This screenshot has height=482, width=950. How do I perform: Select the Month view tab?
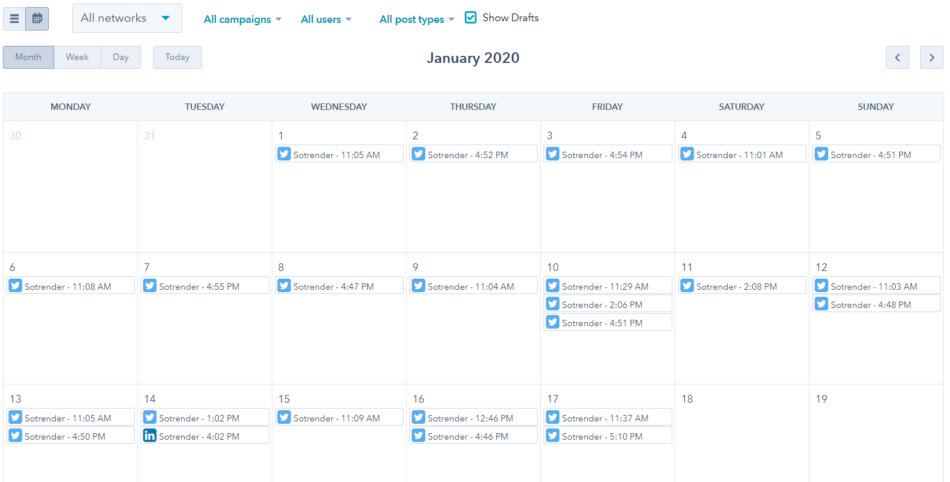[x=28, y=58]
